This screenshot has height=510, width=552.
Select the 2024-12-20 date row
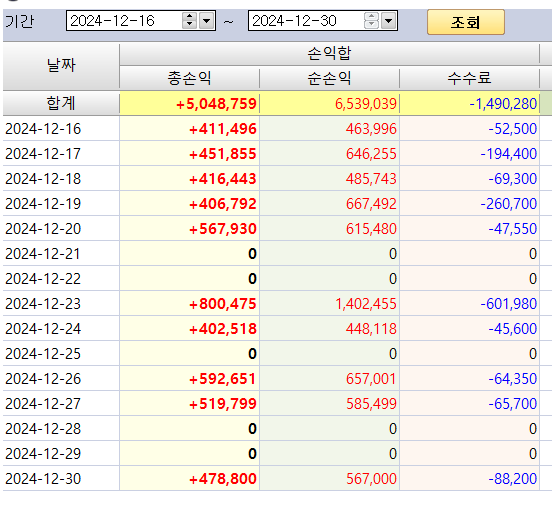pyautogui.click(x=43, y=229)
